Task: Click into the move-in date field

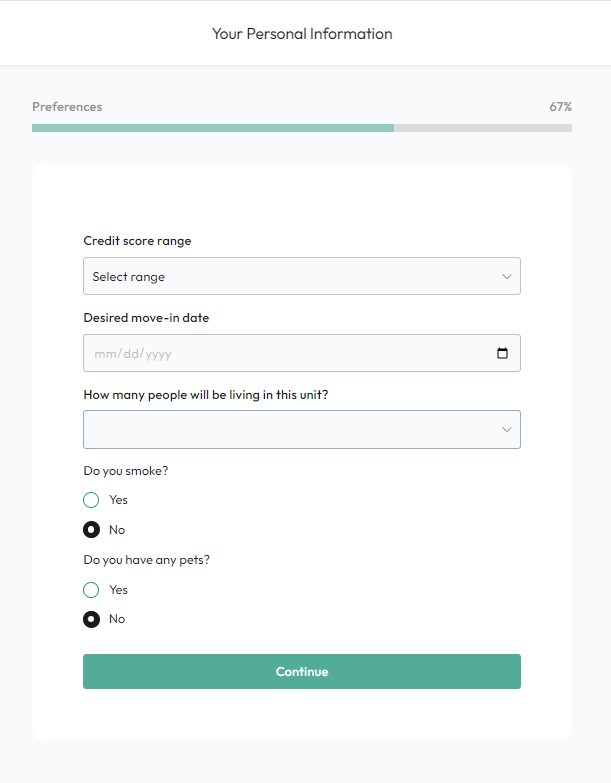Action: coord(302,353)
